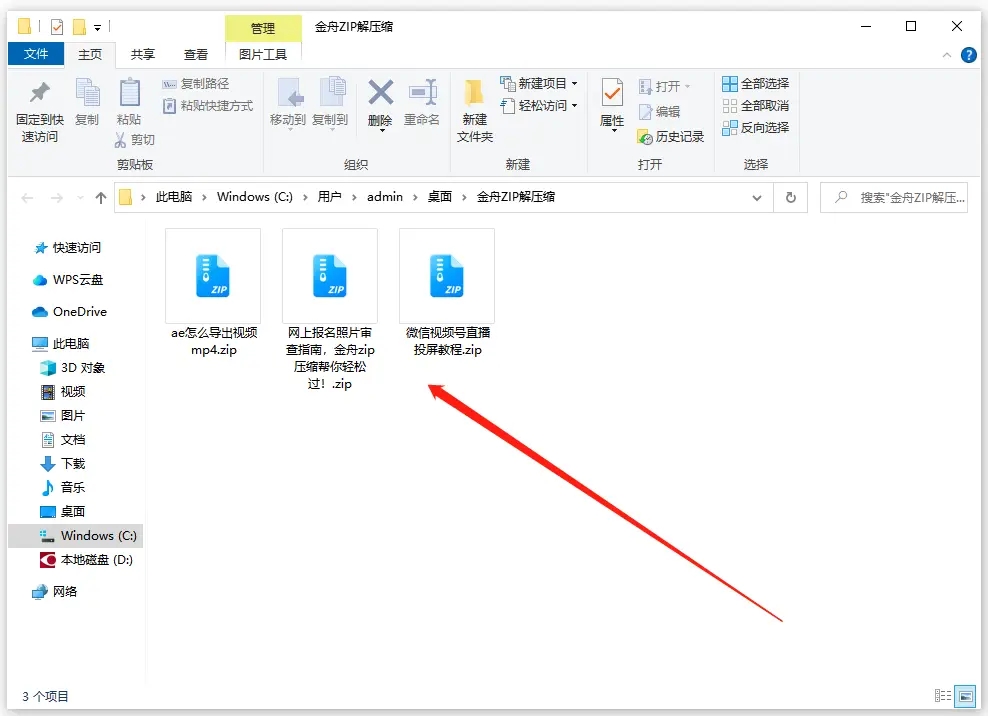Click 金舟ZIP解压缩 breadcrumb segment
Viewport: 988px width, 716px height.
point(515,197)
